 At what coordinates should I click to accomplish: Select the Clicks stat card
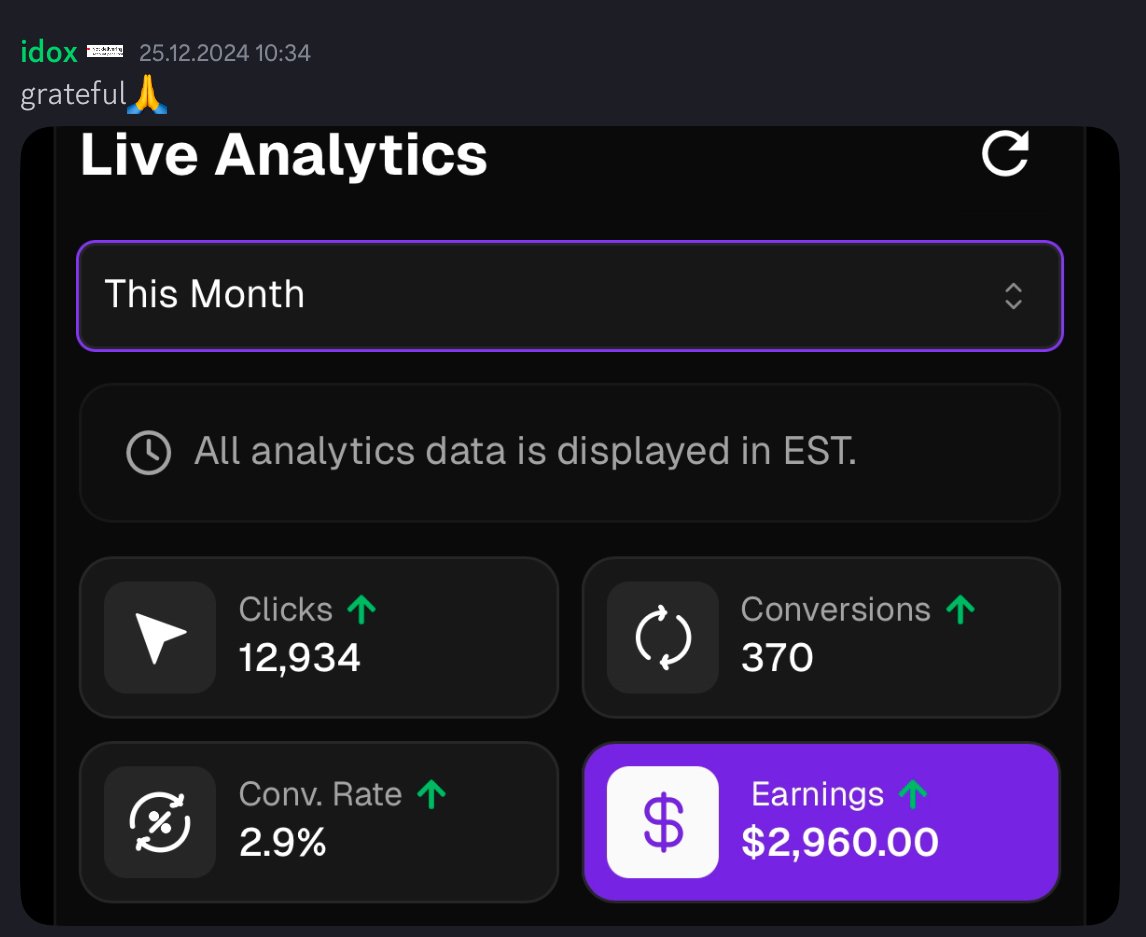pos(319,637)
